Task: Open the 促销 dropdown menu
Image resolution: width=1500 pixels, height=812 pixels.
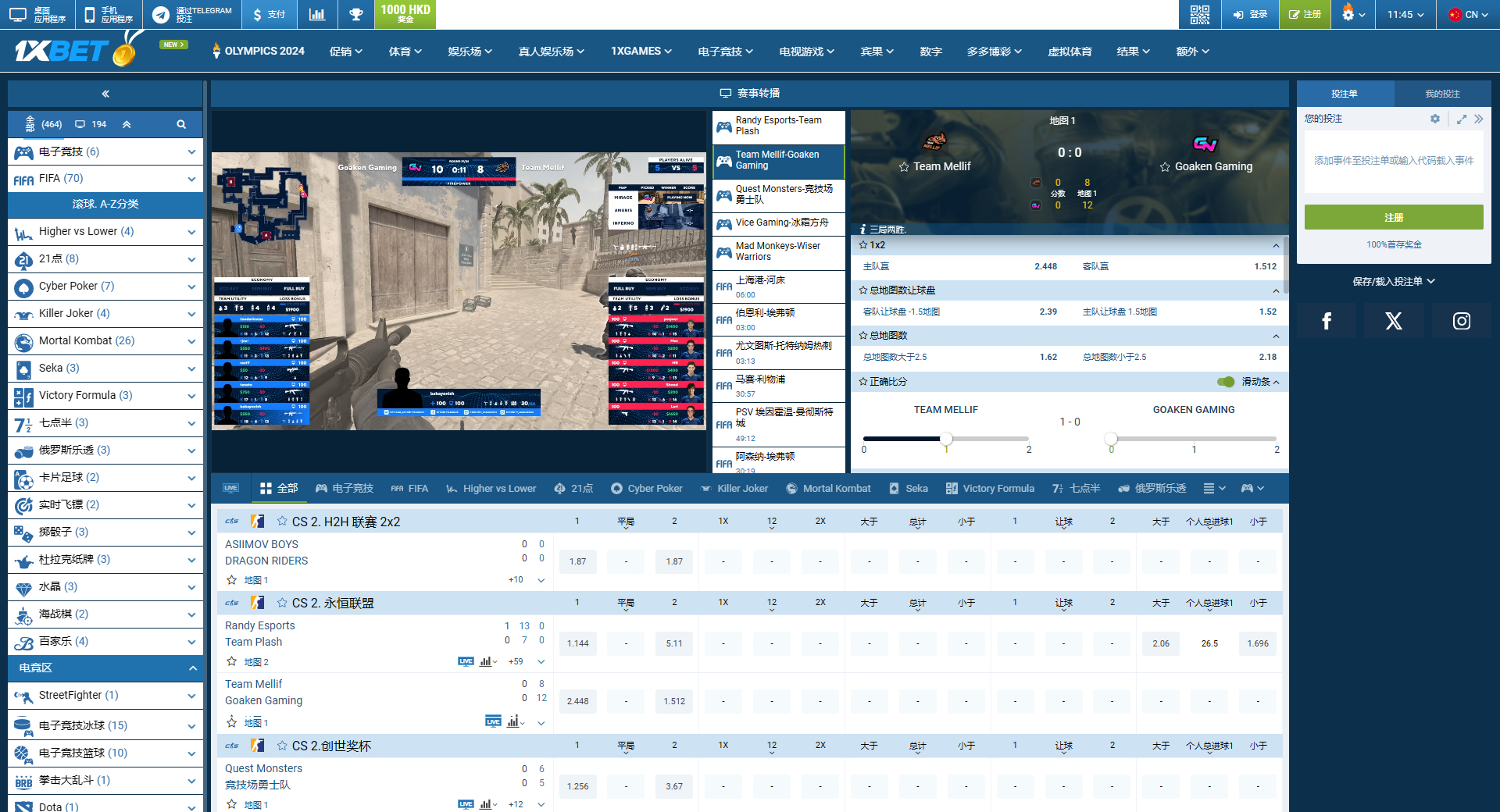Action: click(346, 52)
